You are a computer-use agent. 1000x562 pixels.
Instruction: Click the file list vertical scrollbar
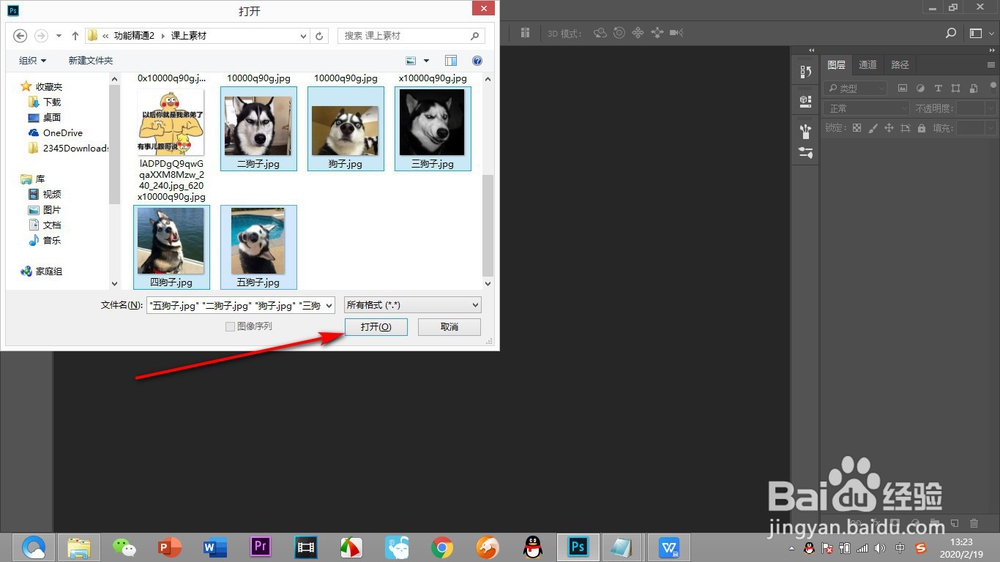pos(488,223)
